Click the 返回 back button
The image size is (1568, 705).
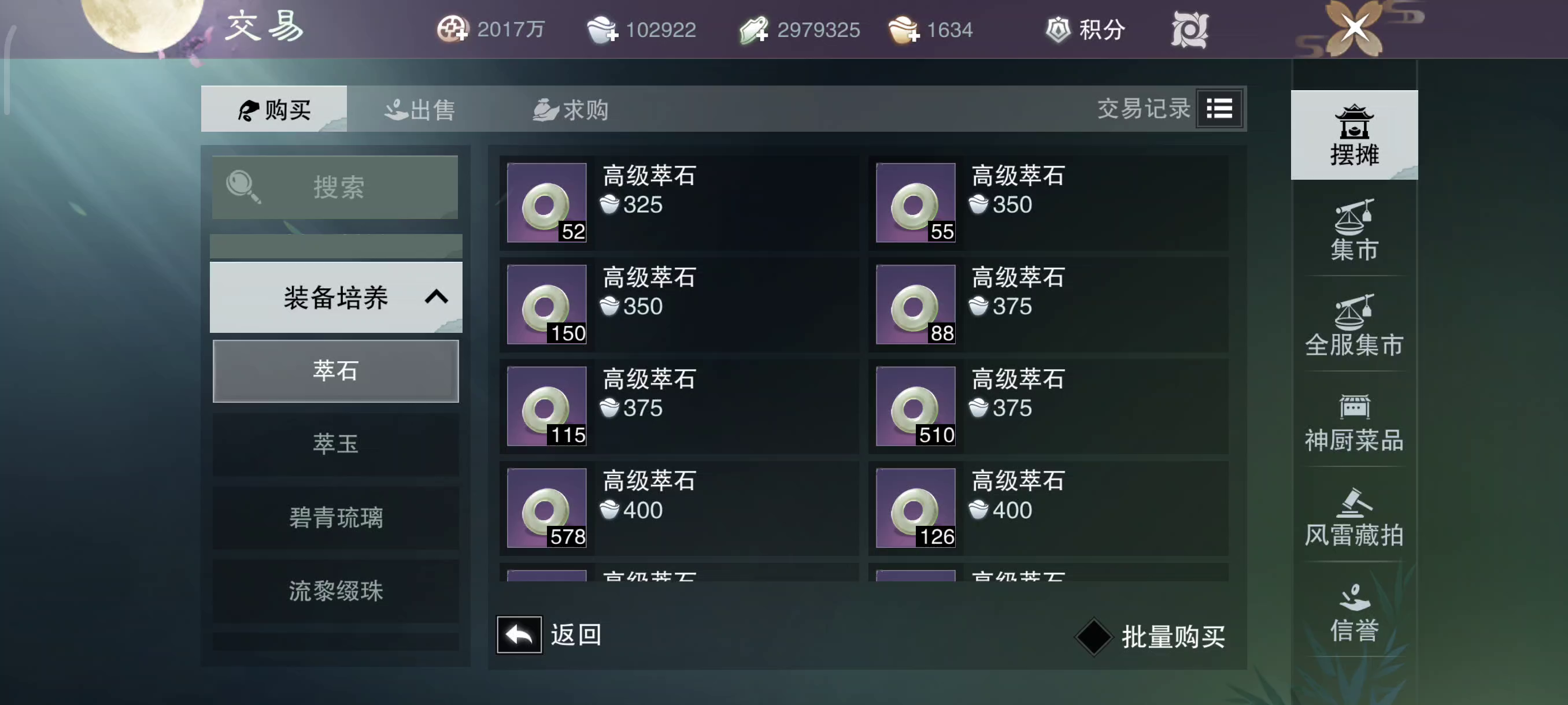pos(550,634)
